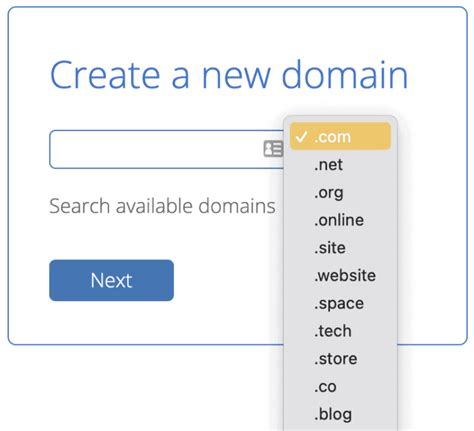Screen dimensions: 474x431
Task: Click the domain name input field
Action: [x=167, y=149]
